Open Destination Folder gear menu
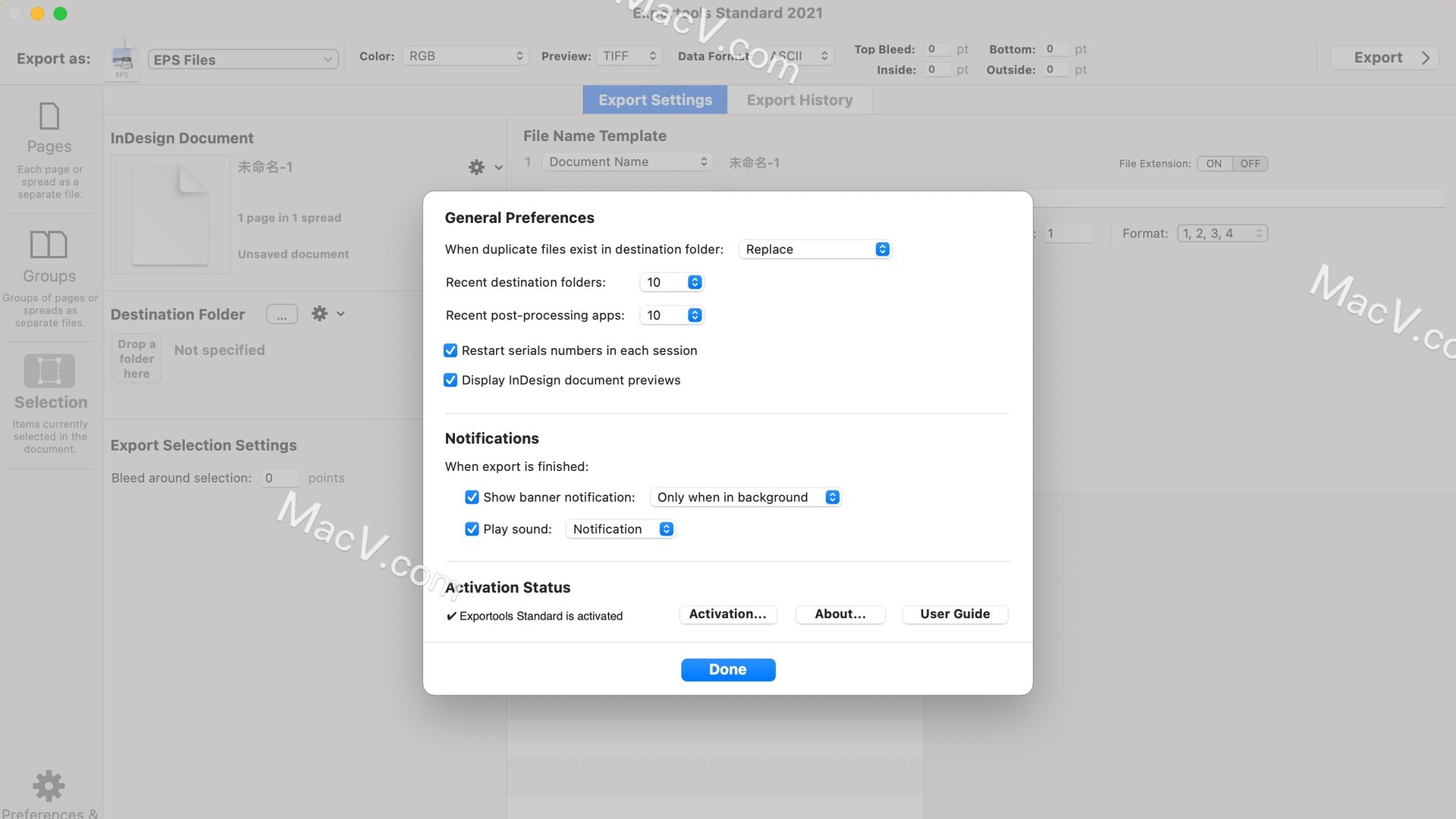This screenshot has width=1456, height=819. coord(328,313)
